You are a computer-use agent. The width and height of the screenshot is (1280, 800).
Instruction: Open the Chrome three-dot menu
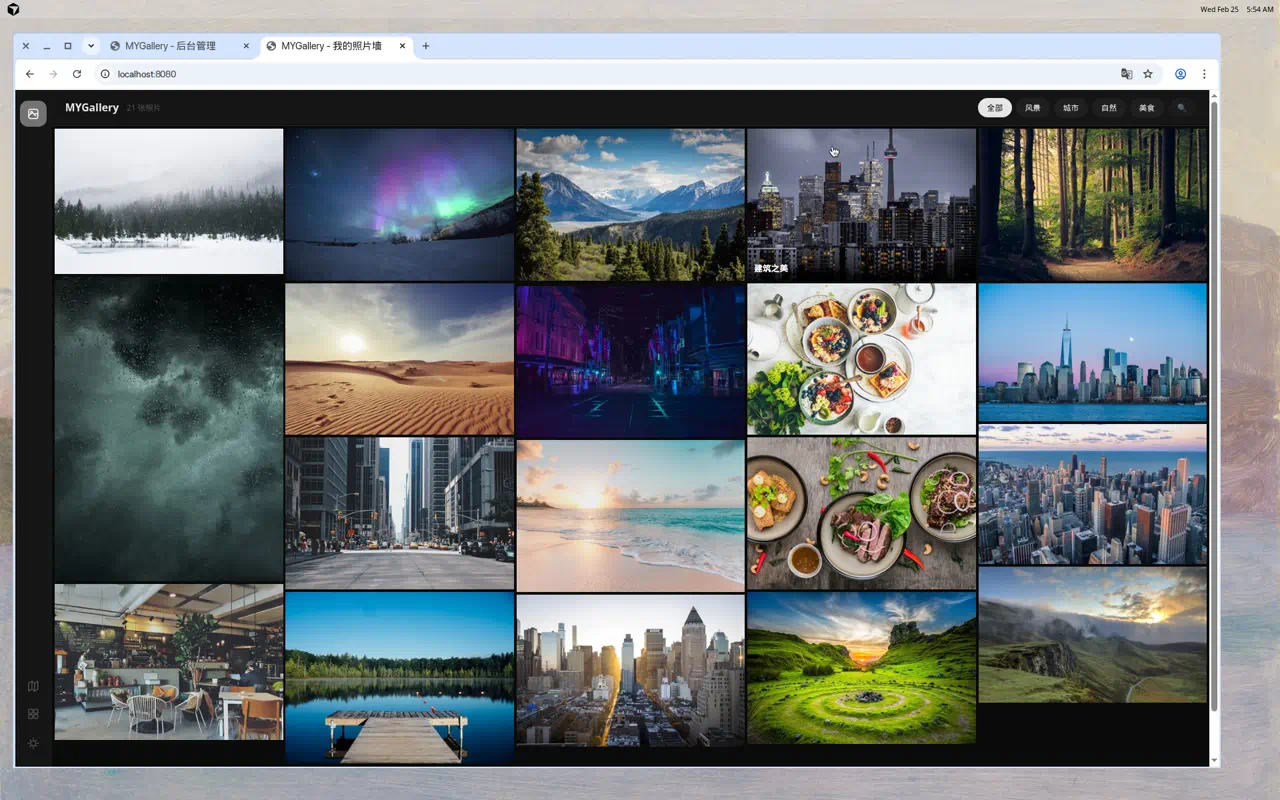point(1204,74)
